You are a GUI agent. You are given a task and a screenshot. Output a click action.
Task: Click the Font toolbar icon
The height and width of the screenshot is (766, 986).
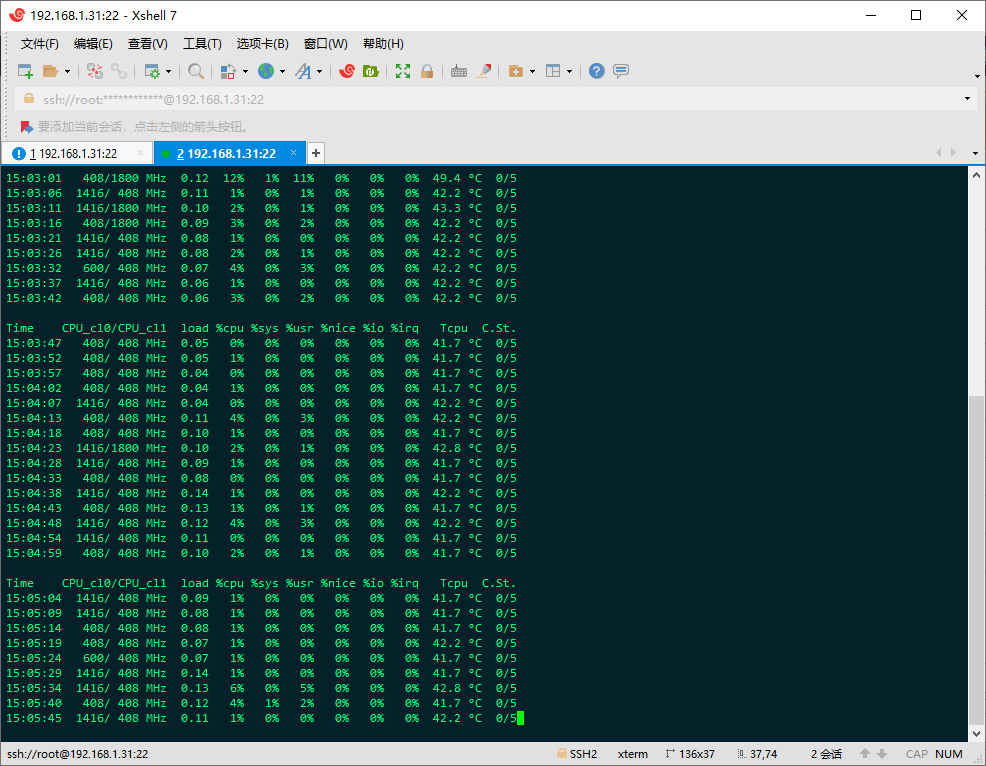(304, 71)
